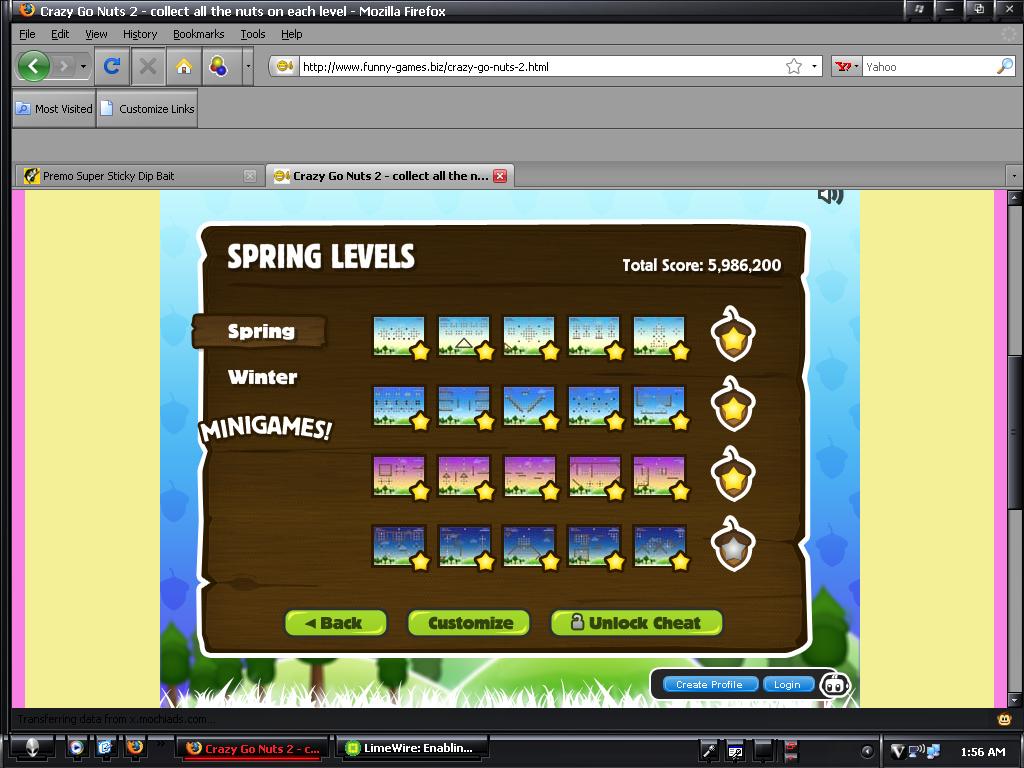Go back with Firefox's green back arrow

[33, 66]
